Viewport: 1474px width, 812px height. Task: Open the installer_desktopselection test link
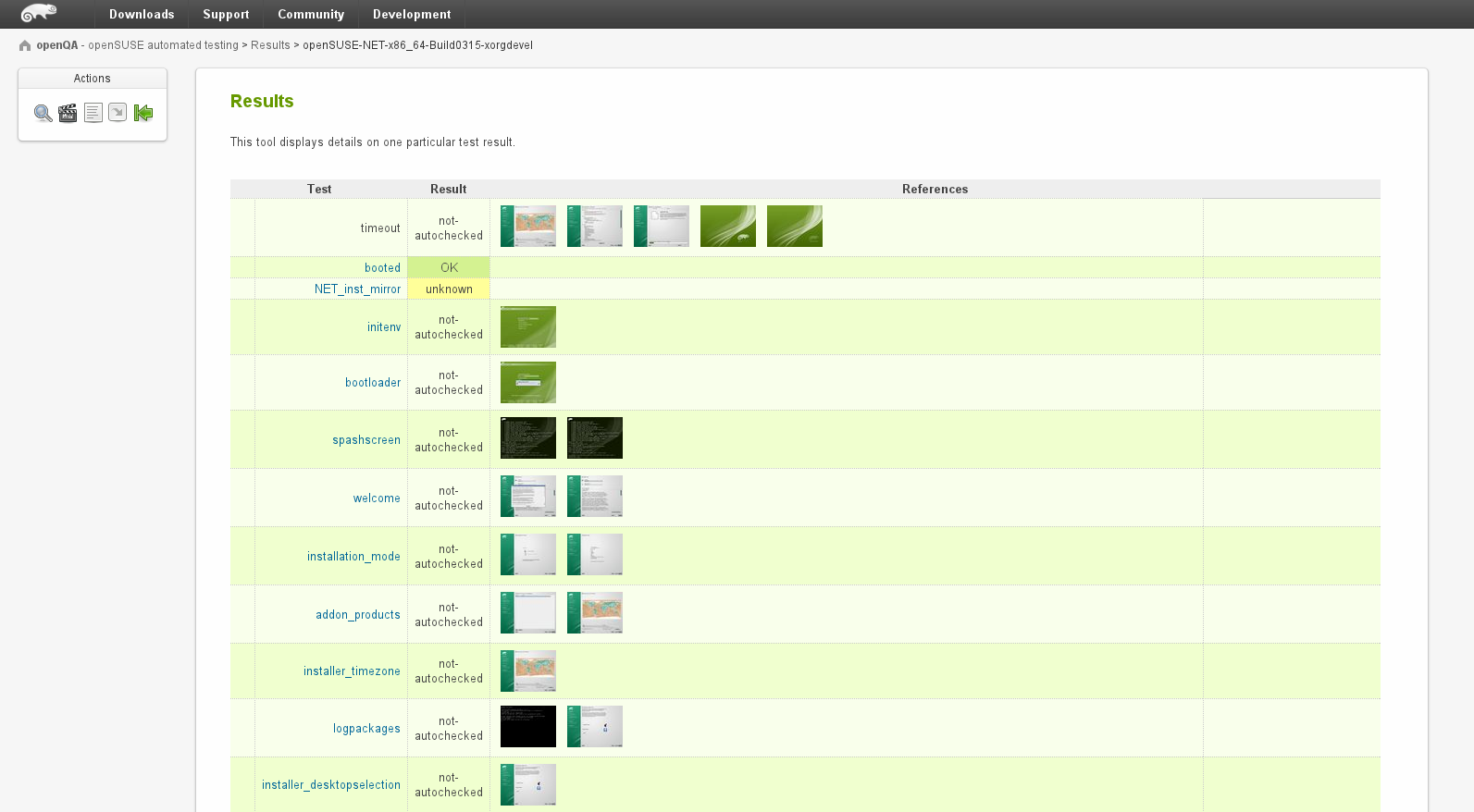(x=331, y=785)
